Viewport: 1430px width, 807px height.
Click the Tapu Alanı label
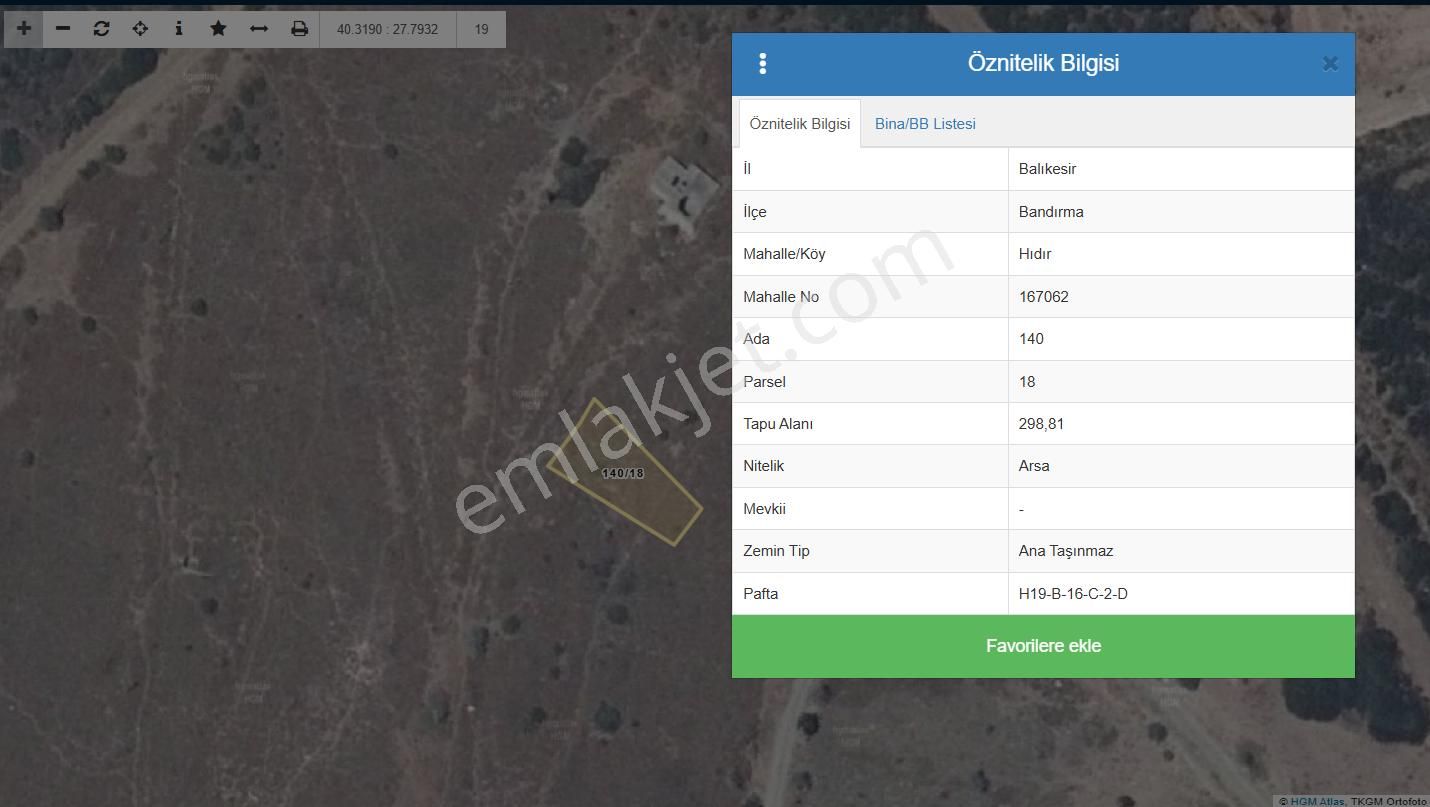point(778,424)
